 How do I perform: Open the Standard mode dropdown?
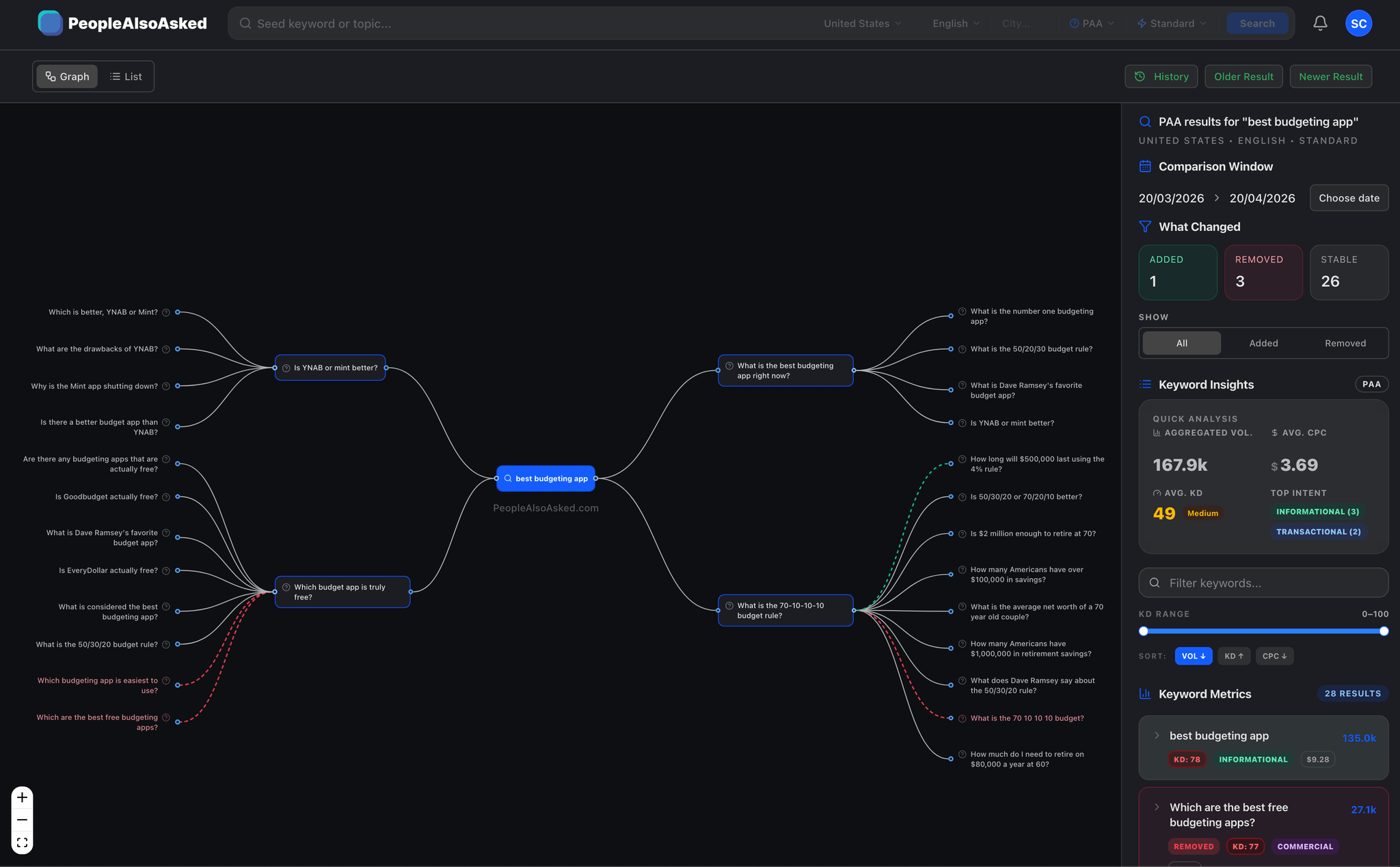pos(1172,23)
